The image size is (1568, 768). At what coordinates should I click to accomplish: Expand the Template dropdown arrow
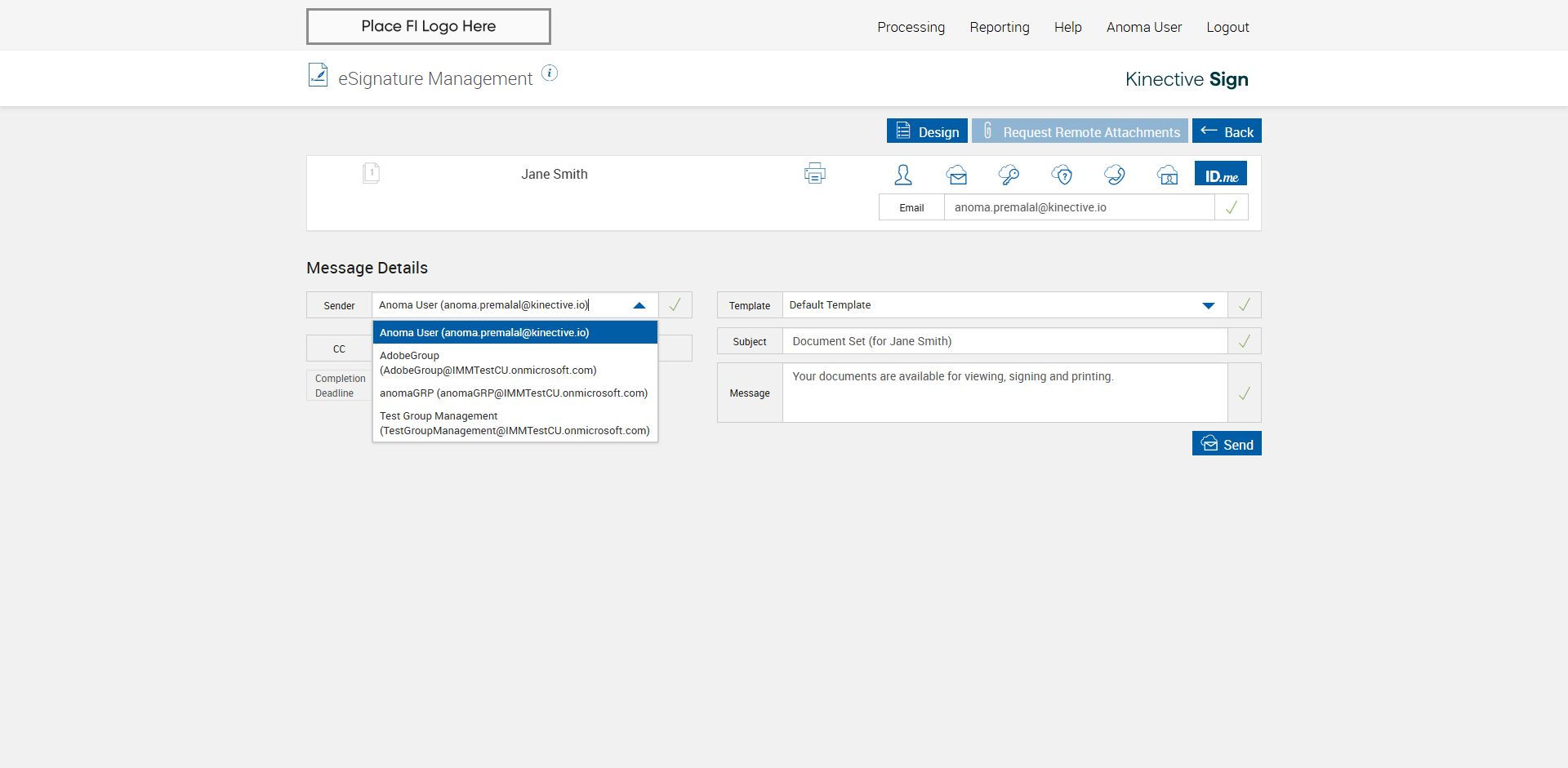1209,305
